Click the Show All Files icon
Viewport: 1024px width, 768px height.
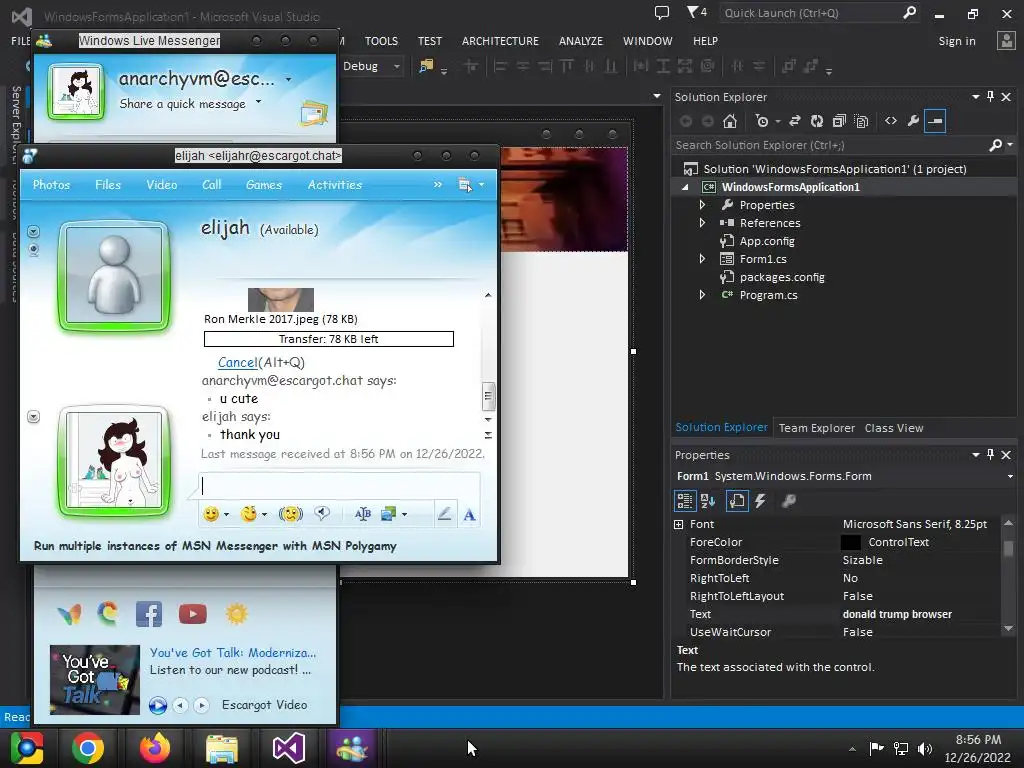point(861,121)
